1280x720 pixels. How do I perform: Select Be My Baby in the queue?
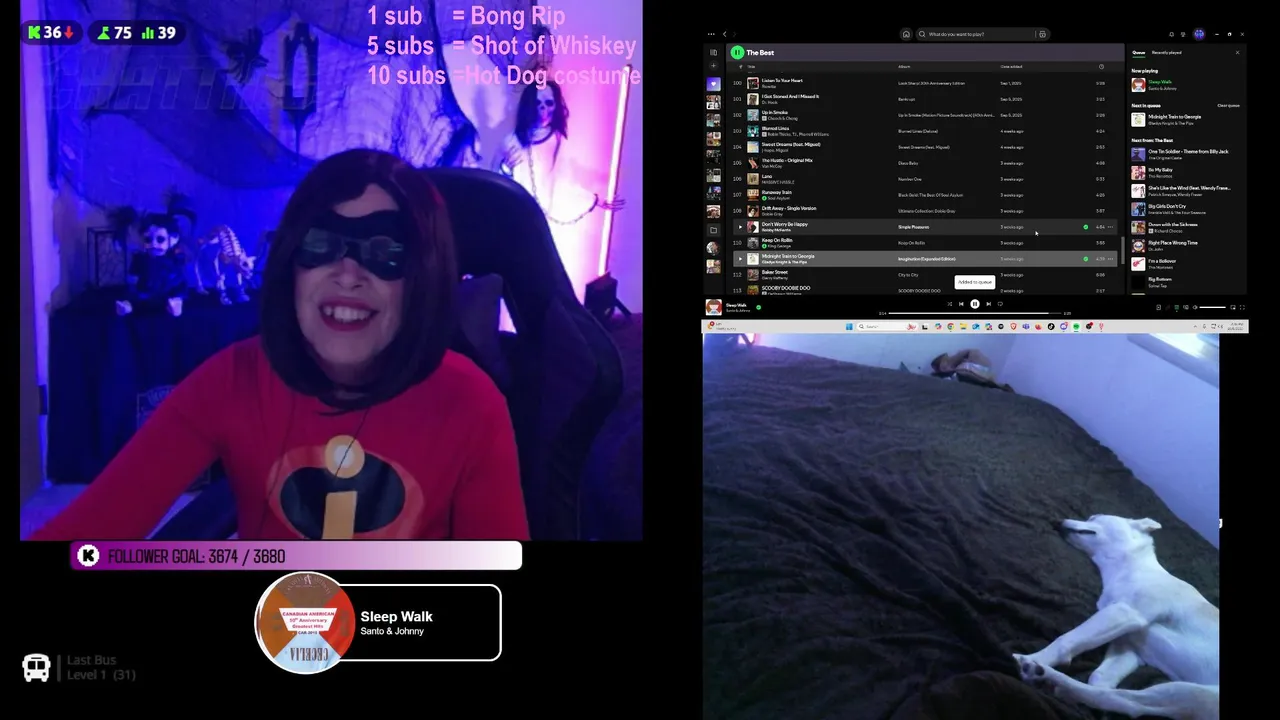[1186, 172]
